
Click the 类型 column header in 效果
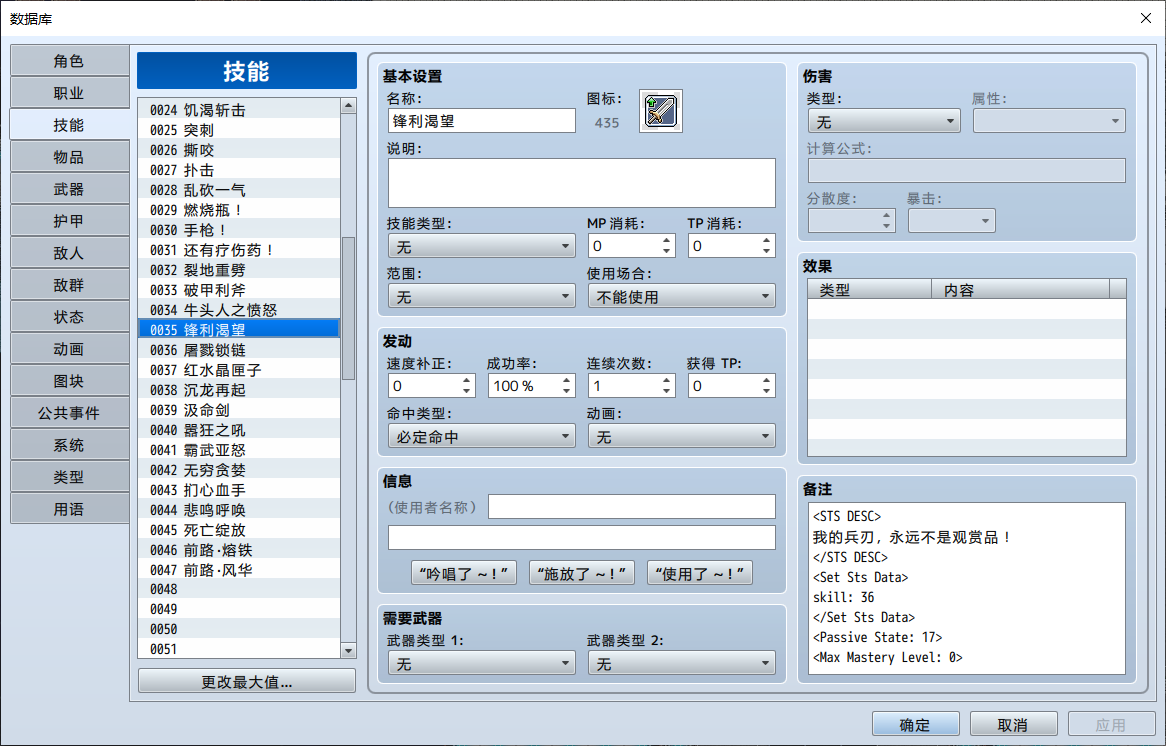tap(869, 289)
